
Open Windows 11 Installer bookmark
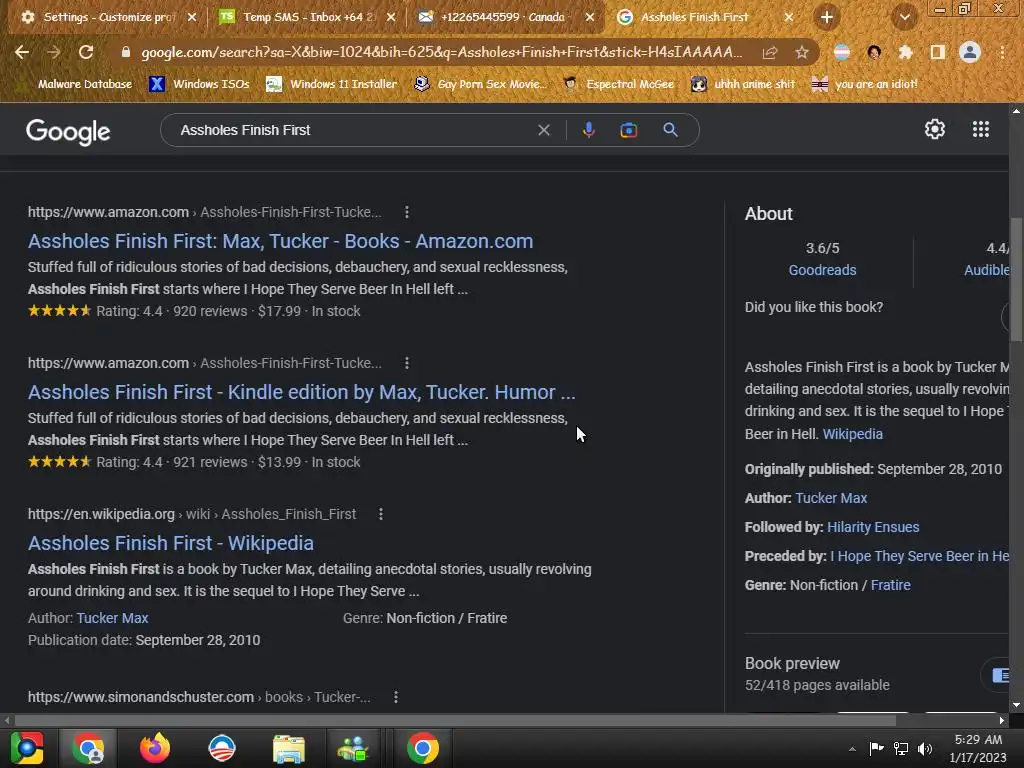pos(332,84)
